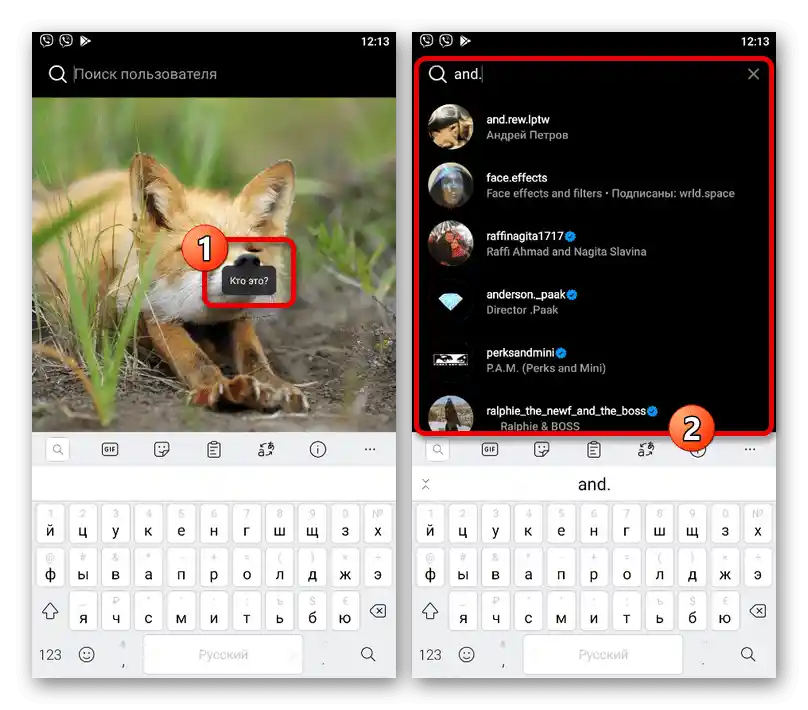The height and width of the screenshot is (710, 808).
Task: Open more options dots in right keyboard toolbar
Action: [x=750, y=449]
